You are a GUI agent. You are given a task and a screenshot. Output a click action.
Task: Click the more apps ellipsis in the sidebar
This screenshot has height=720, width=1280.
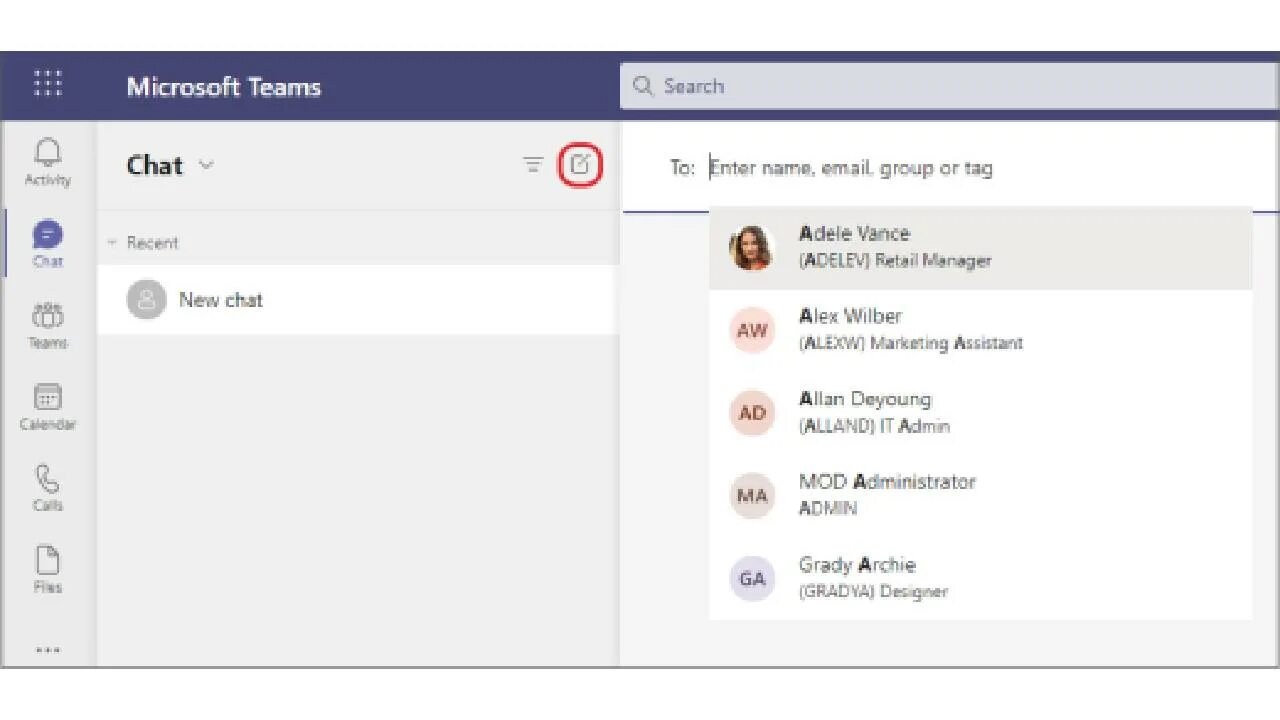47,648
